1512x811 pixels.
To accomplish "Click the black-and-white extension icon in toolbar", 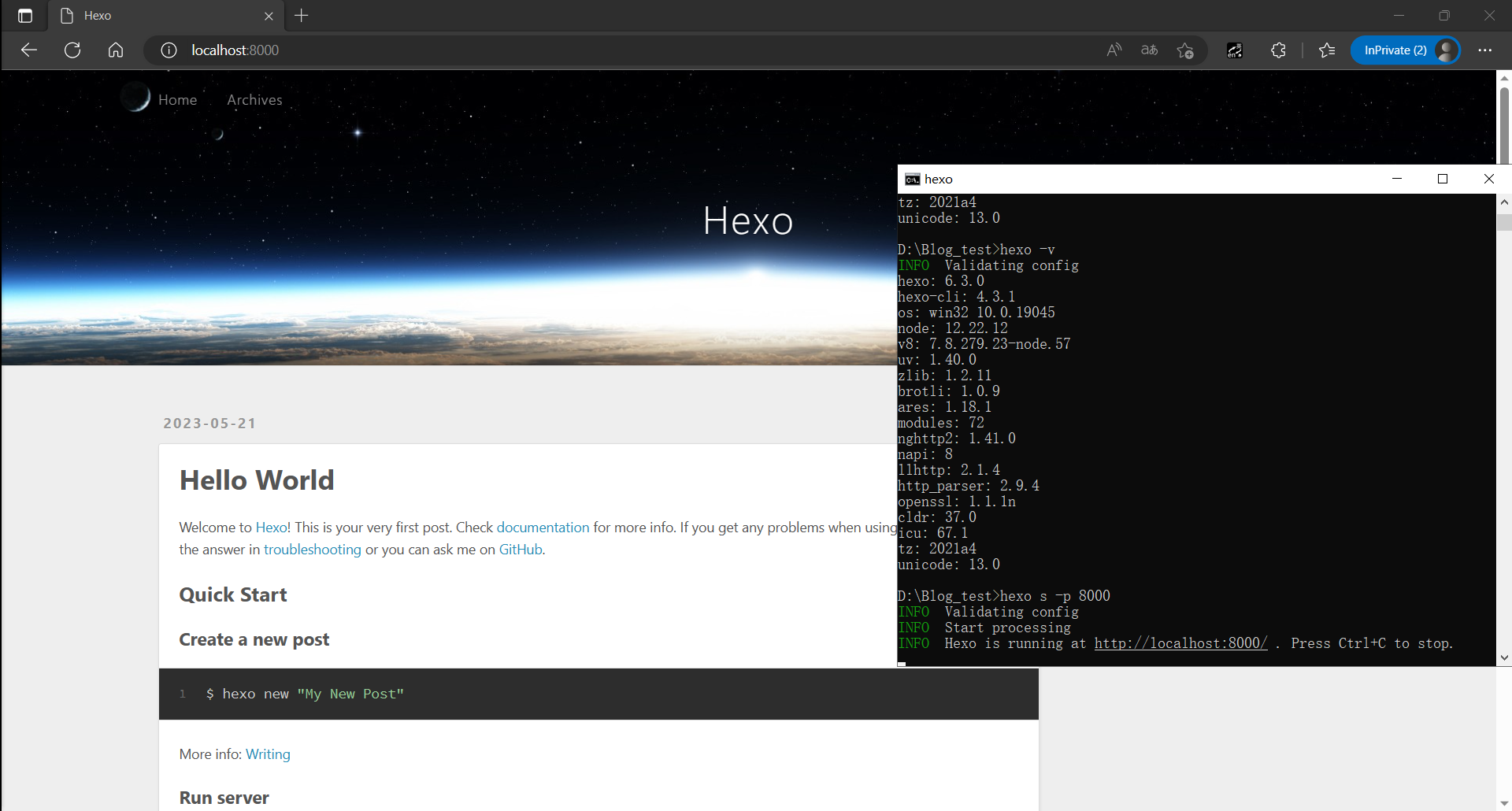I will pyautogui.click(x=1235, y=50).
